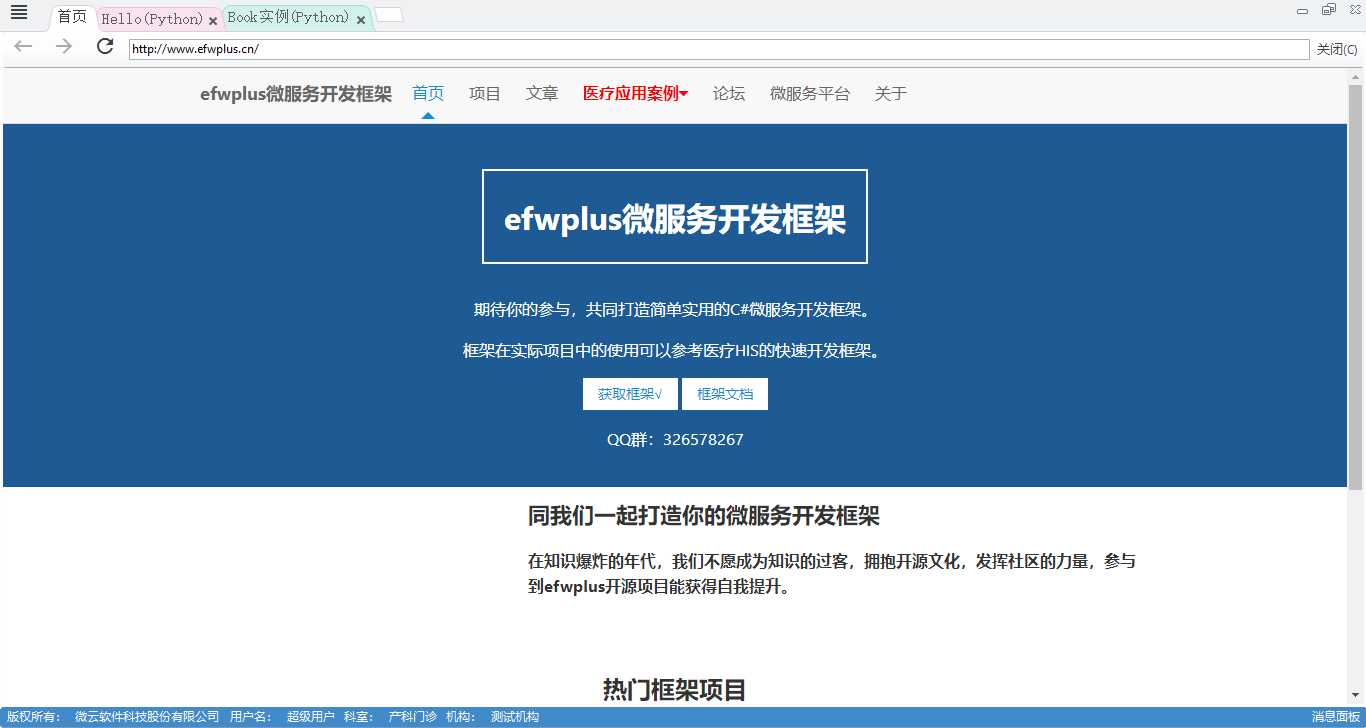The image size is (1366, 728).
Task: Click the forward navigation arrow
Action: click(62, 47)
